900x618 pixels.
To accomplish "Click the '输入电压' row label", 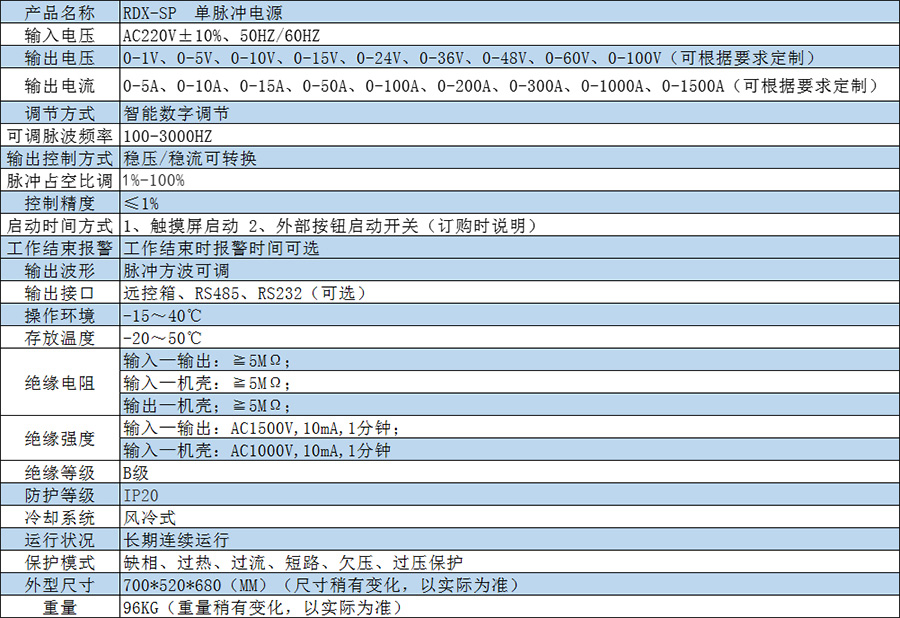I will pos(60,36).
